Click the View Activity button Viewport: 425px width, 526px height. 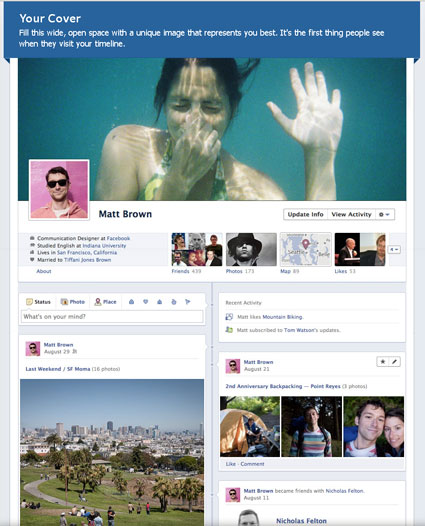point(351,214)
